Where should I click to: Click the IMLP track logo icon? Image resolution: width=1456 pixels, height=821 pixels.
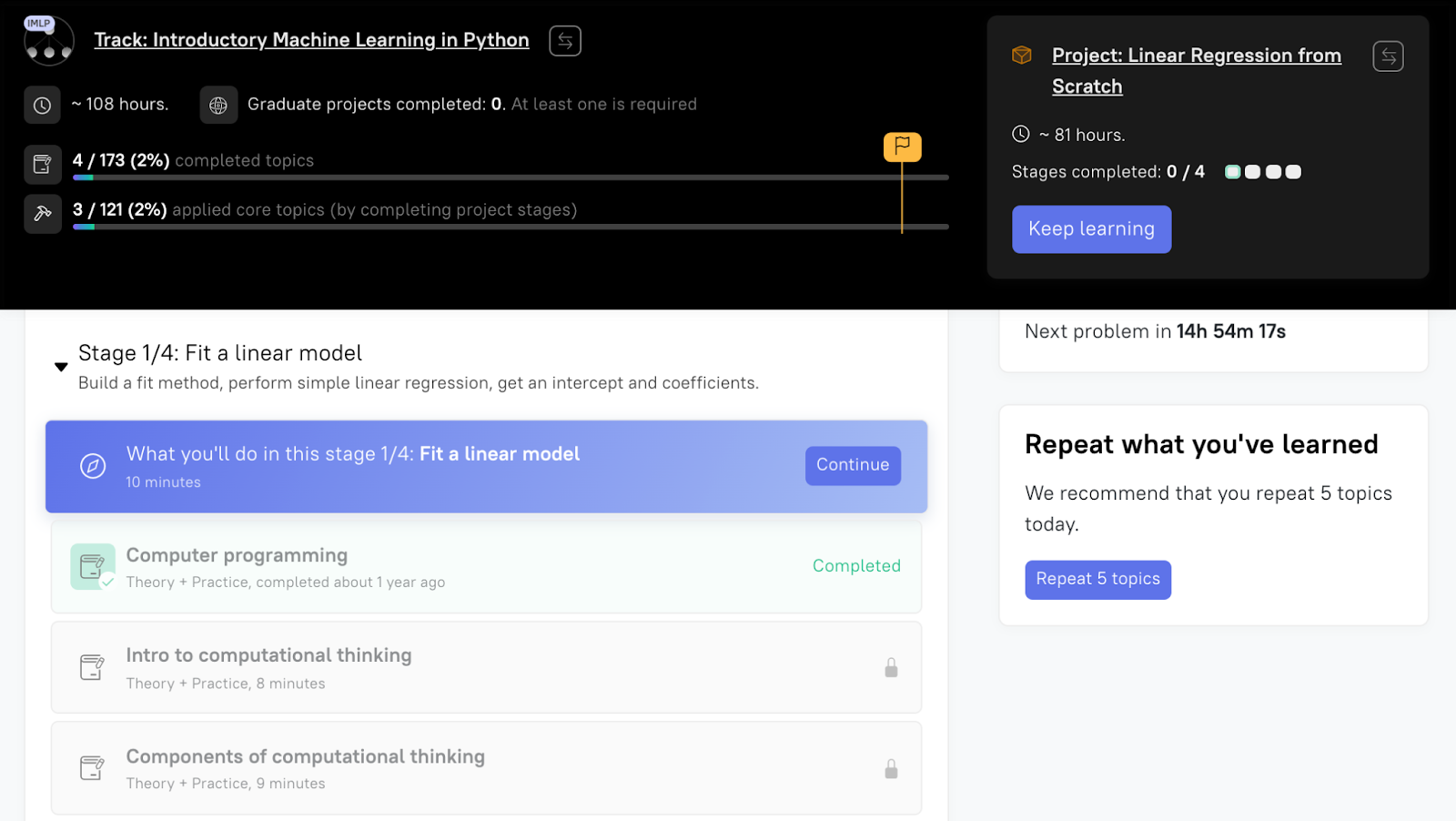[48, 42]
